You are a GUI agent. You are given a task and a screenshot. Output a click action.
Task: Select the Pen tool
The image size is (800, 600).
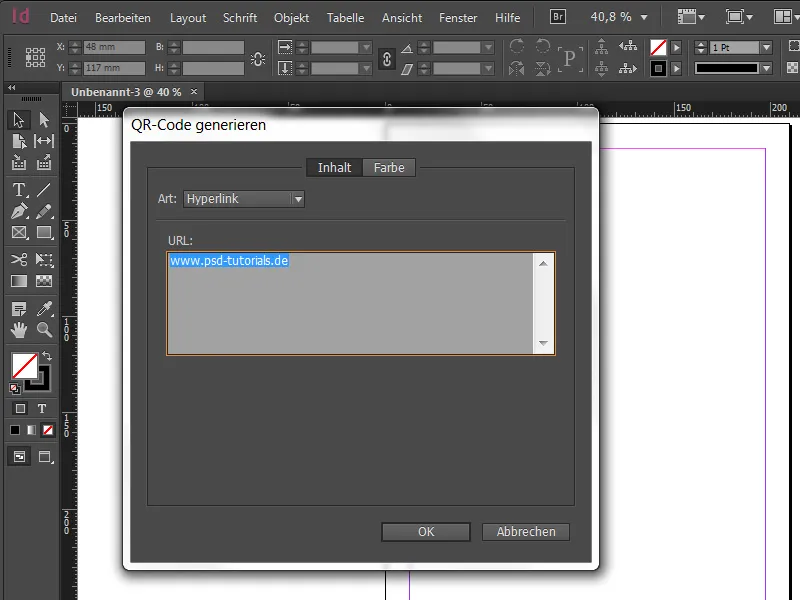pyautogui.click(x=18, y=211)
